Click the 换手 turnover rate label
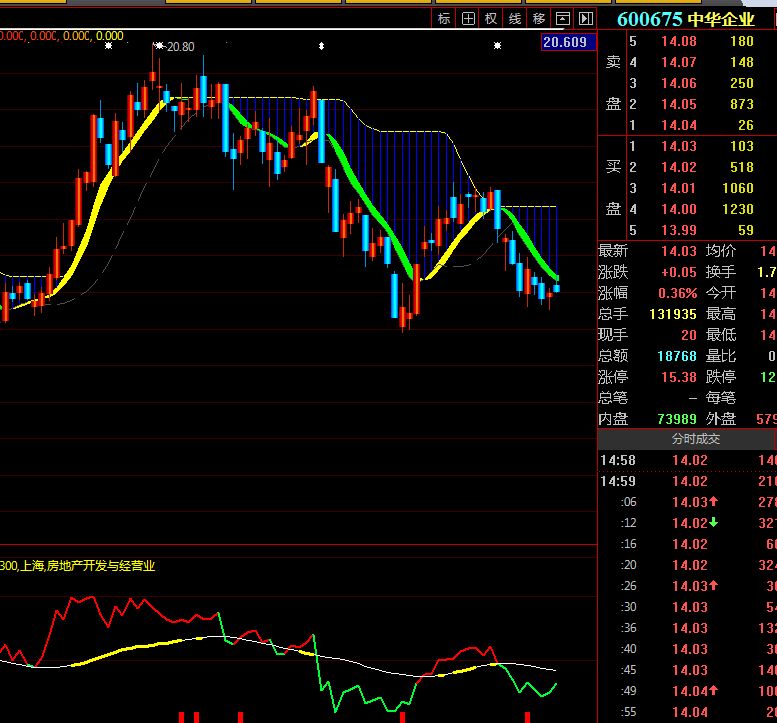The image size is (777, 723). [721, 272]
